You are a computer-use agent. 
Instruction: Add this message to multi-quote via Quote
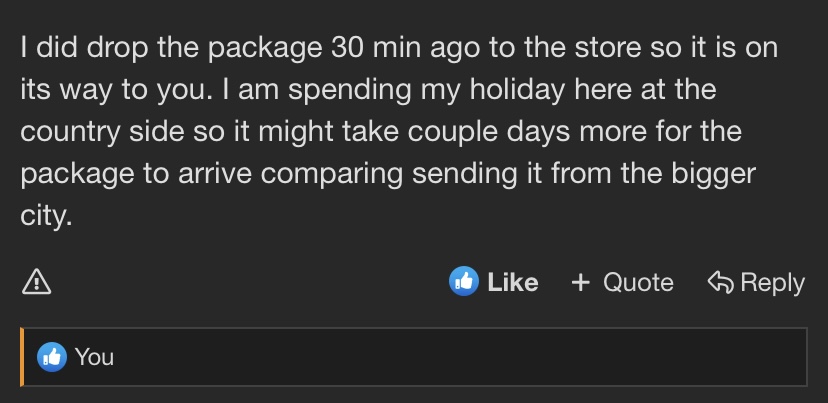(x=637, y=283)
